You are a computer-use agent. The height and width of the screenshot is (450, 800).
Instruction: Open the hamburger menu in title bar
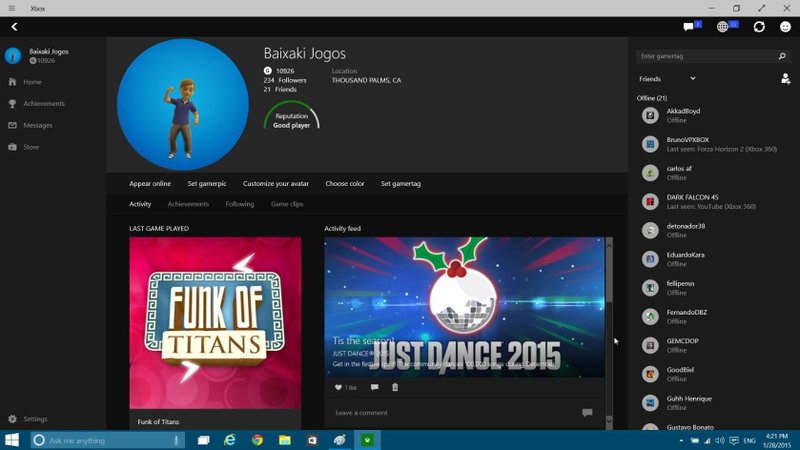click(12, 8)
